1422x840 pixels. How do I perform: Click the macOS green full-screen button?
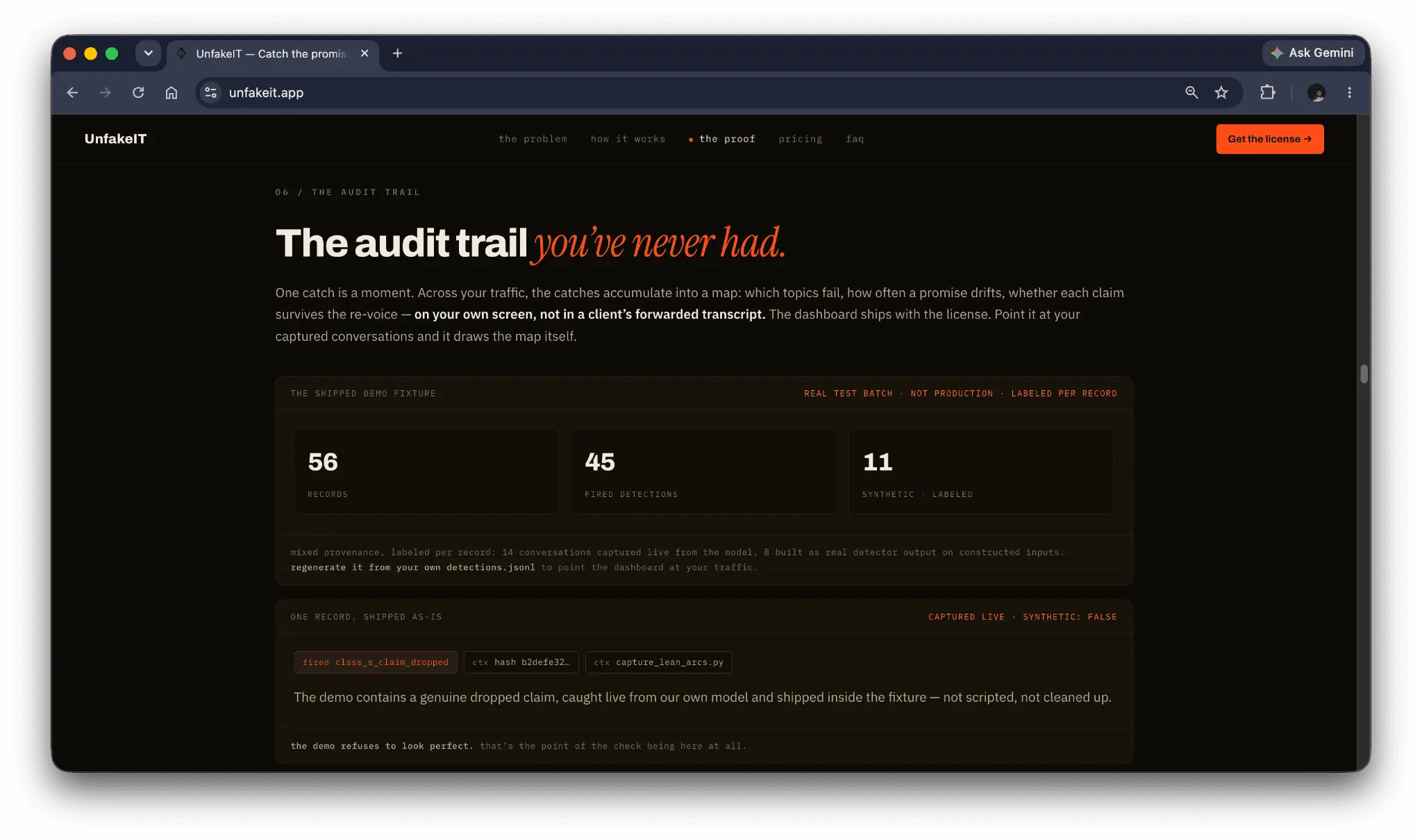[x=112, y=53]
